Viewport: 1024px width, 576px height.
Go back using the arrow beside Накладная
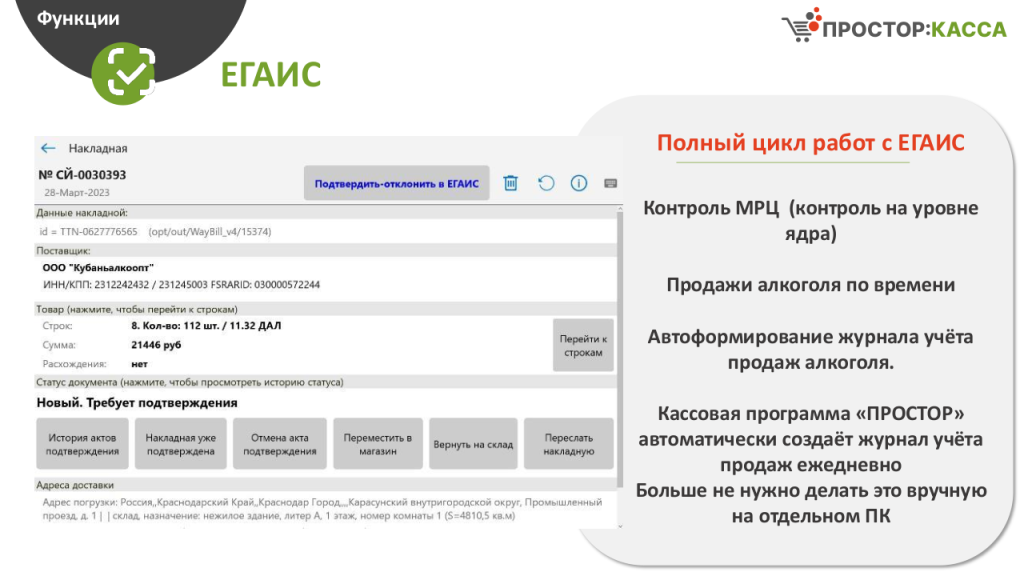[48, 148]
